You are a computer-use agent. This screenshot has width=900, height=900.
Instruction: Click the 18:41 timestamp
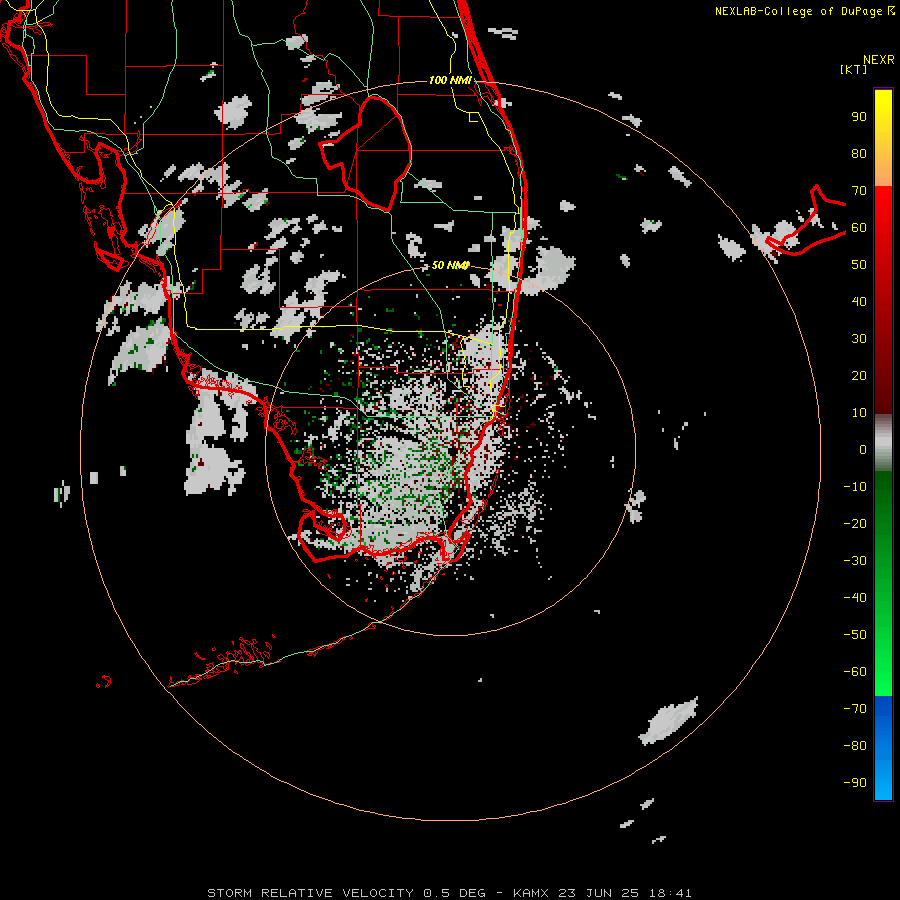coord(670,893)
